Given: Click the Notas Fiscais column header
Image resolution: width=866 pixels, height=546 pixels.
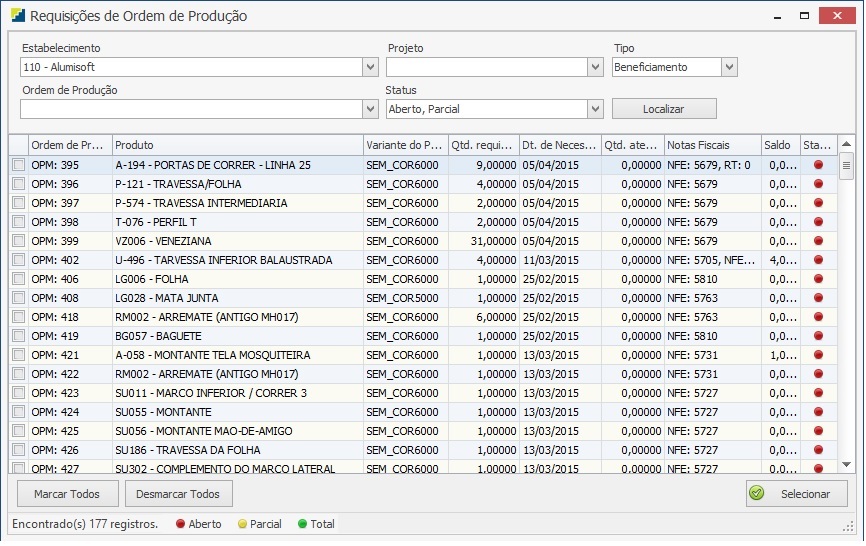Looking at the screenshot, I should tap(712, 145).
